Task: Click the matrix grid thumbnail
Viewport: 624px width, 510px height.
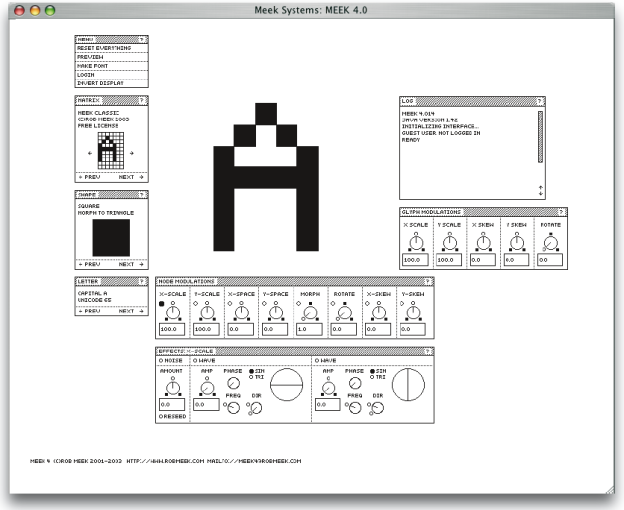Action: pos(111,151)
